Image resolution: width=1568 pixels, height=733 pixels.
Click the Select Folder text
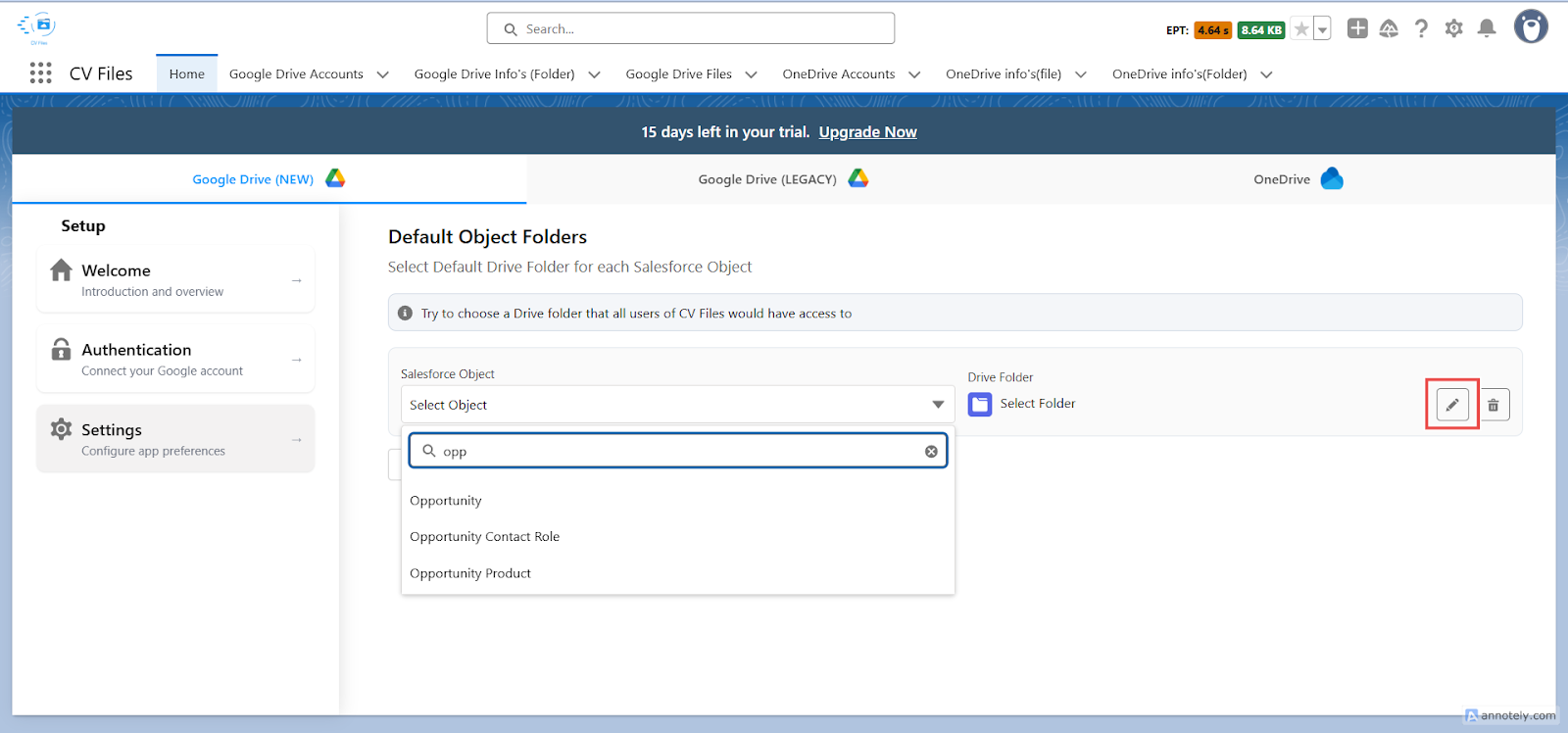1037,404
